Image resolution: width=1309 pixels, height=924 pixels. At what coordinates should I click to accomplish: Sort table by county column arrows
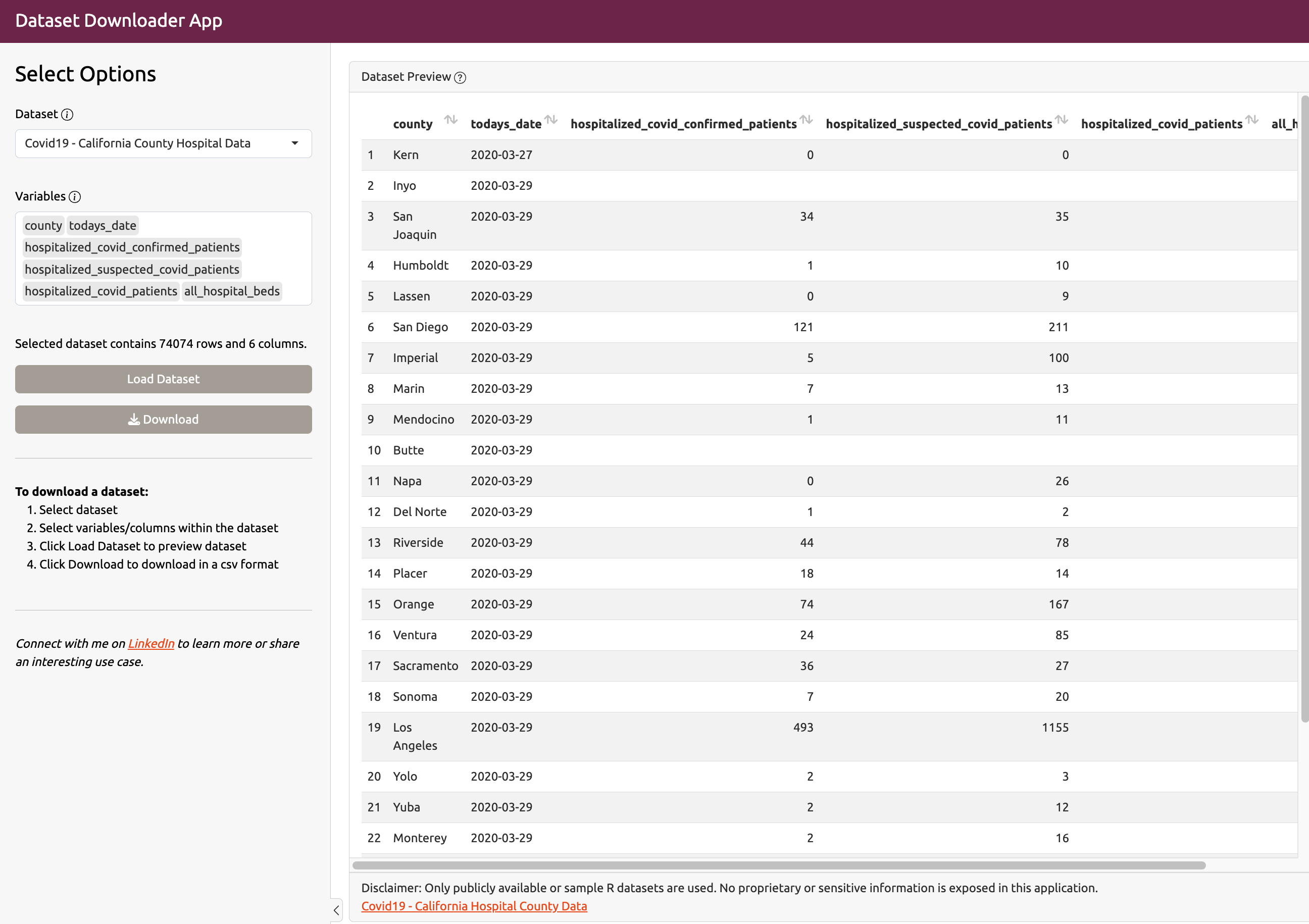450,120
